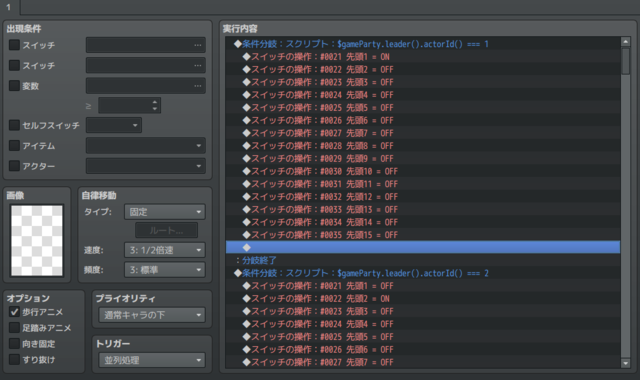Image resolution: width=640 pixels, height=380 pixels.
Task: Check the 足踏みアニメ option
Action: 14,328
